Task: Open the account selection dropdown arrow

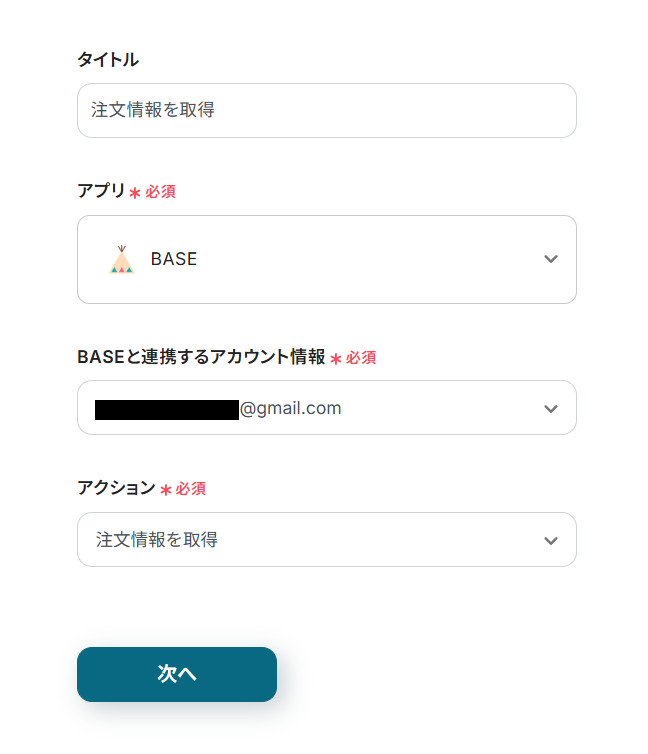Action: tap(550, 408)
